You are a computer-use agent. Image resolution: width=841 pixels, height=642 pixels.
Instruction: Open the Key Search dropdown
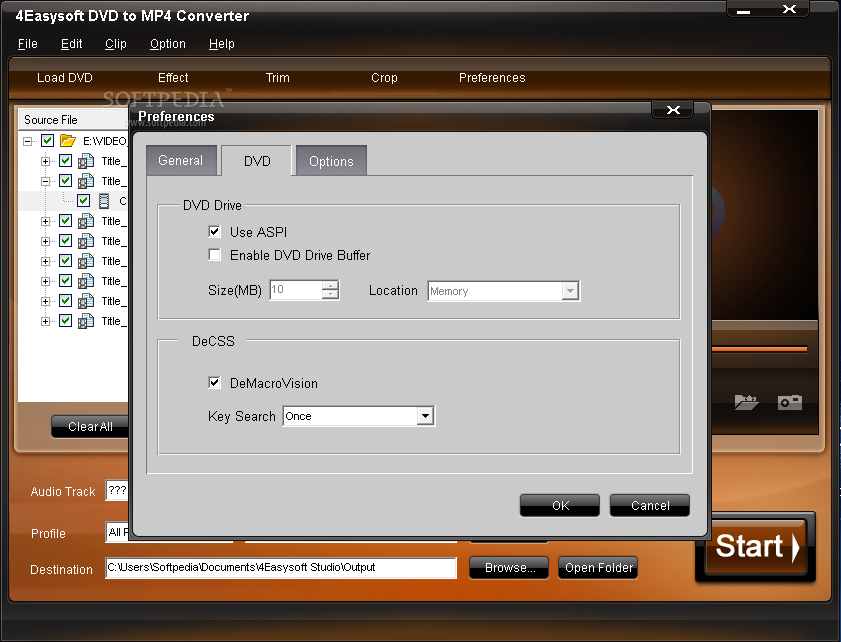pos(425,416)
